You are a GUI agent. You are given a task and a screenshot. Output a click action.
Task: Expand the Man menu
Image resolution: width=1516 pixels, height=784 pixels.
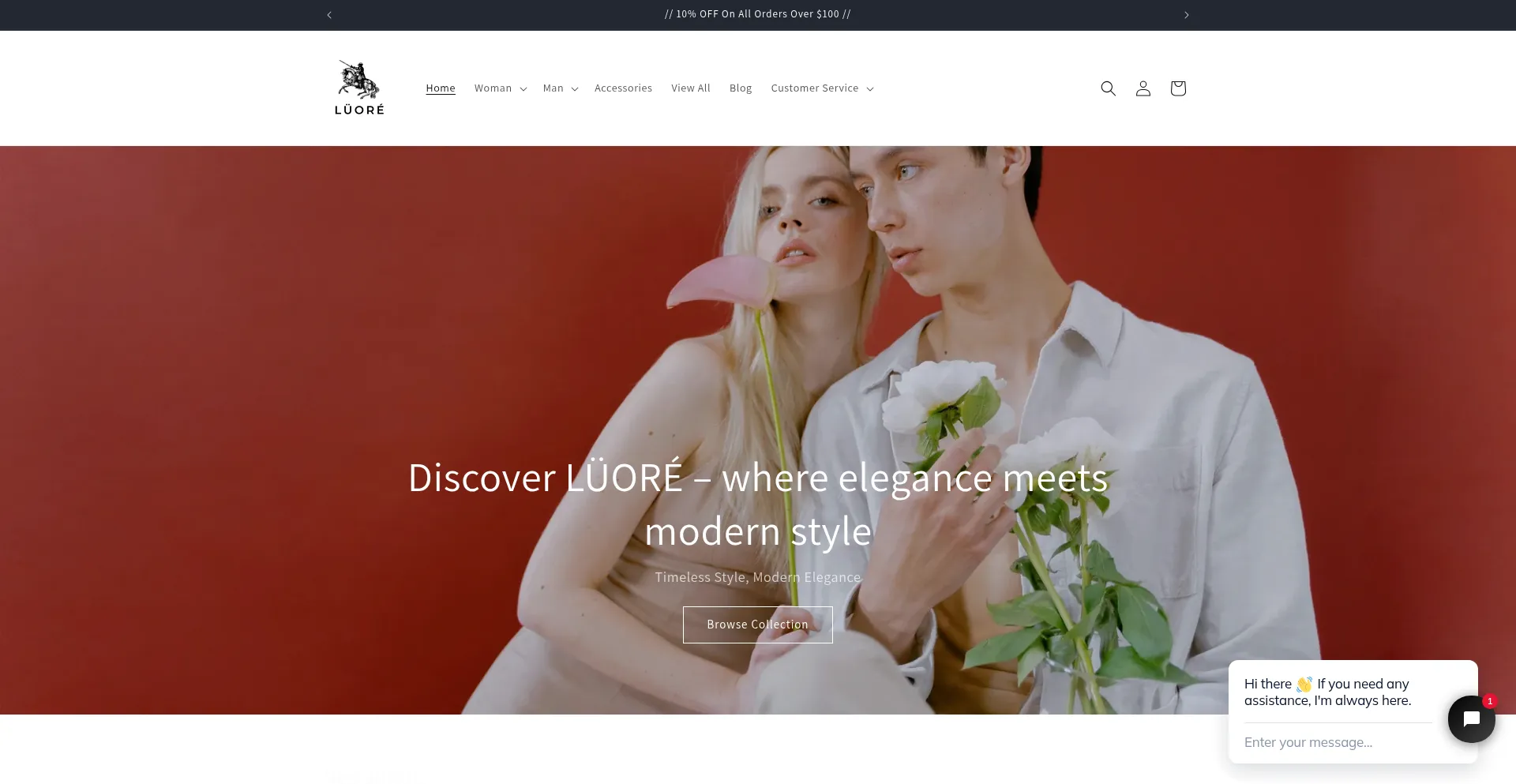point(559,88)
